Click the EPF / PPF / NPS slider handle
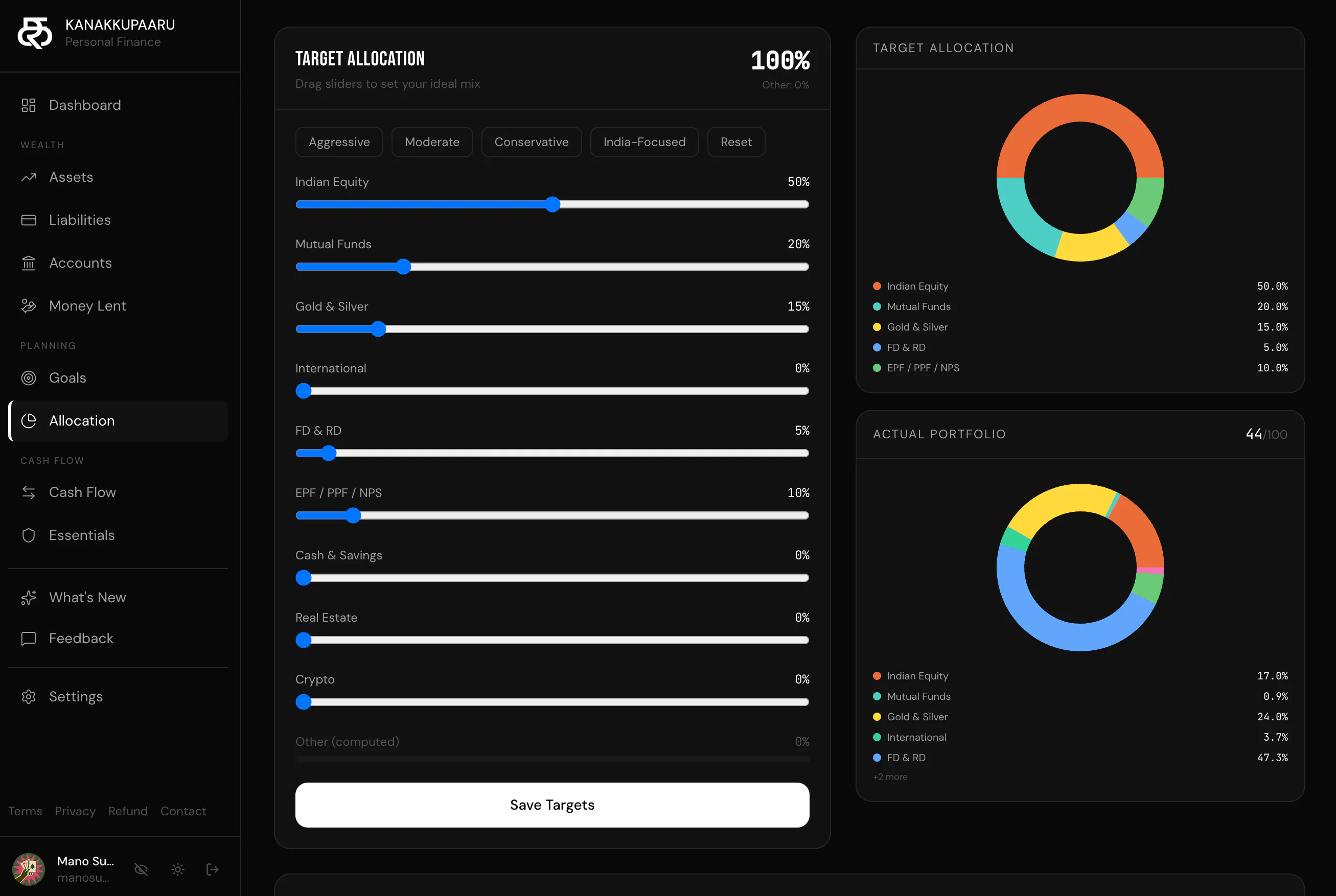This screenshot has width=1336, height=896. click(353, 515)
